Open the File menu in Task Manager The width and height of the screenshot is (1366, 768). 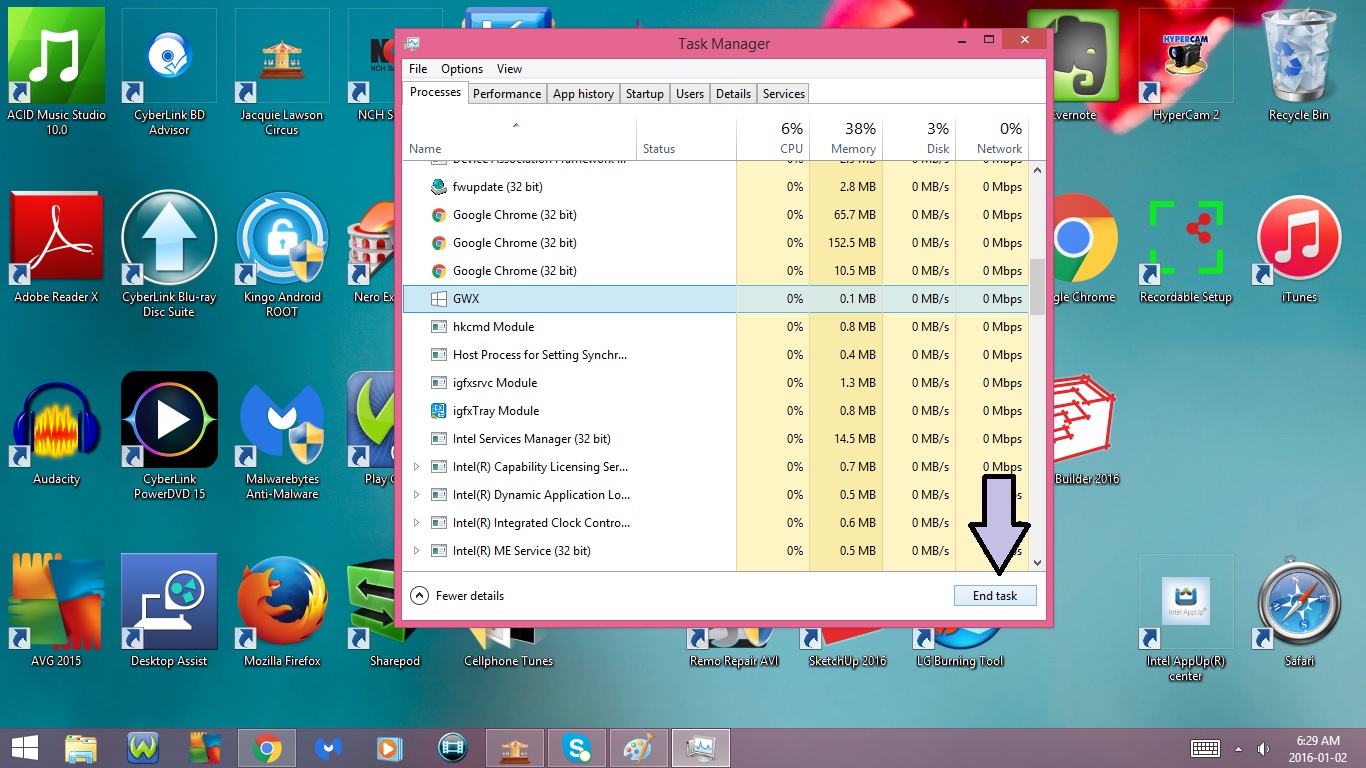point(418,69)
